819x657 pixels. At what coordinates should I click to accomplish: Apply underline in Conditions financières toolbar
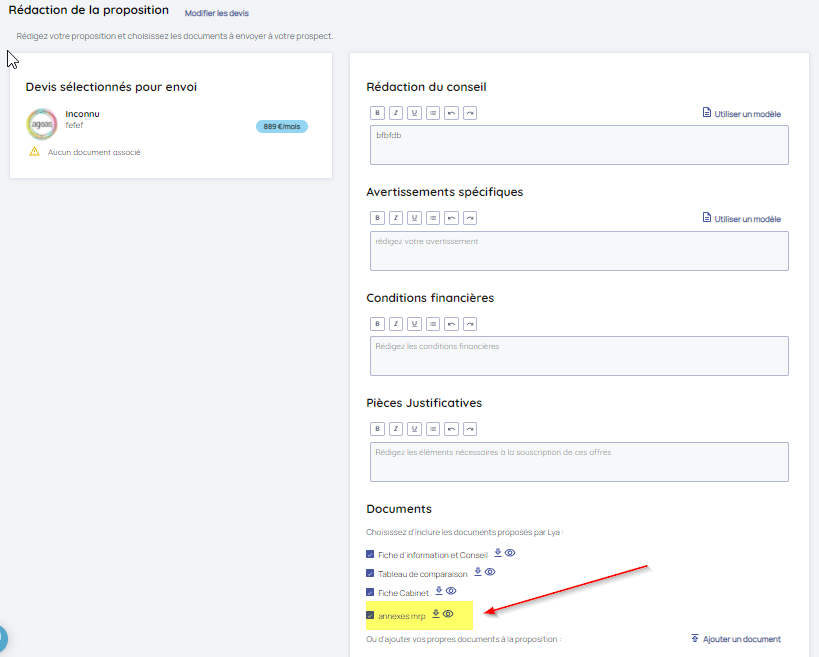pos(414,324)
